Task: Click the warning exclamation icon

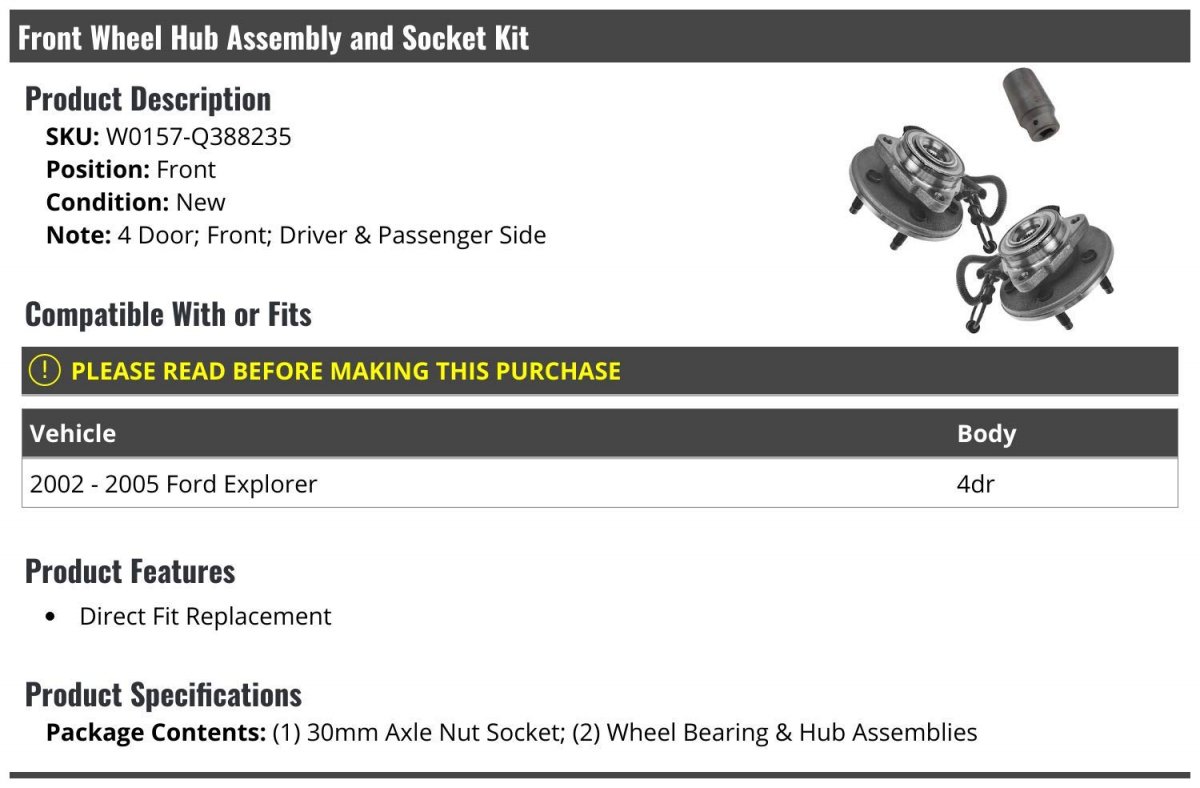Action: 44,371
